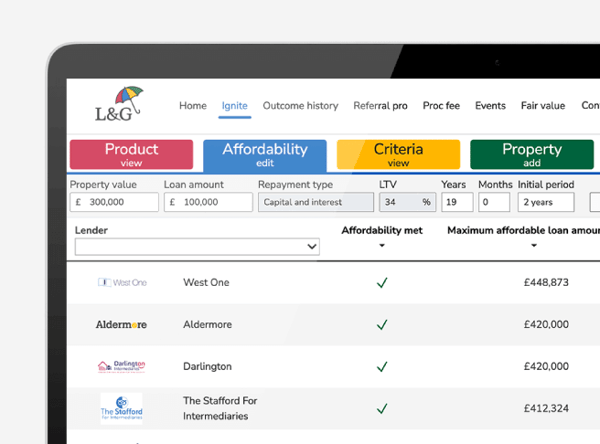Select the West One lender name
Image resolution: width=600 pixels, height=444 pixels.
point(206,282)
